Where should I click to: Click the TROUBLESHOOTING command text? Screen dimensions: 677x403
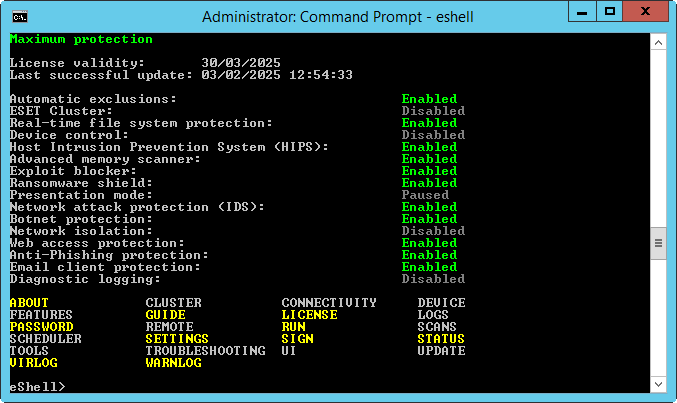click(x=205, y=351)
